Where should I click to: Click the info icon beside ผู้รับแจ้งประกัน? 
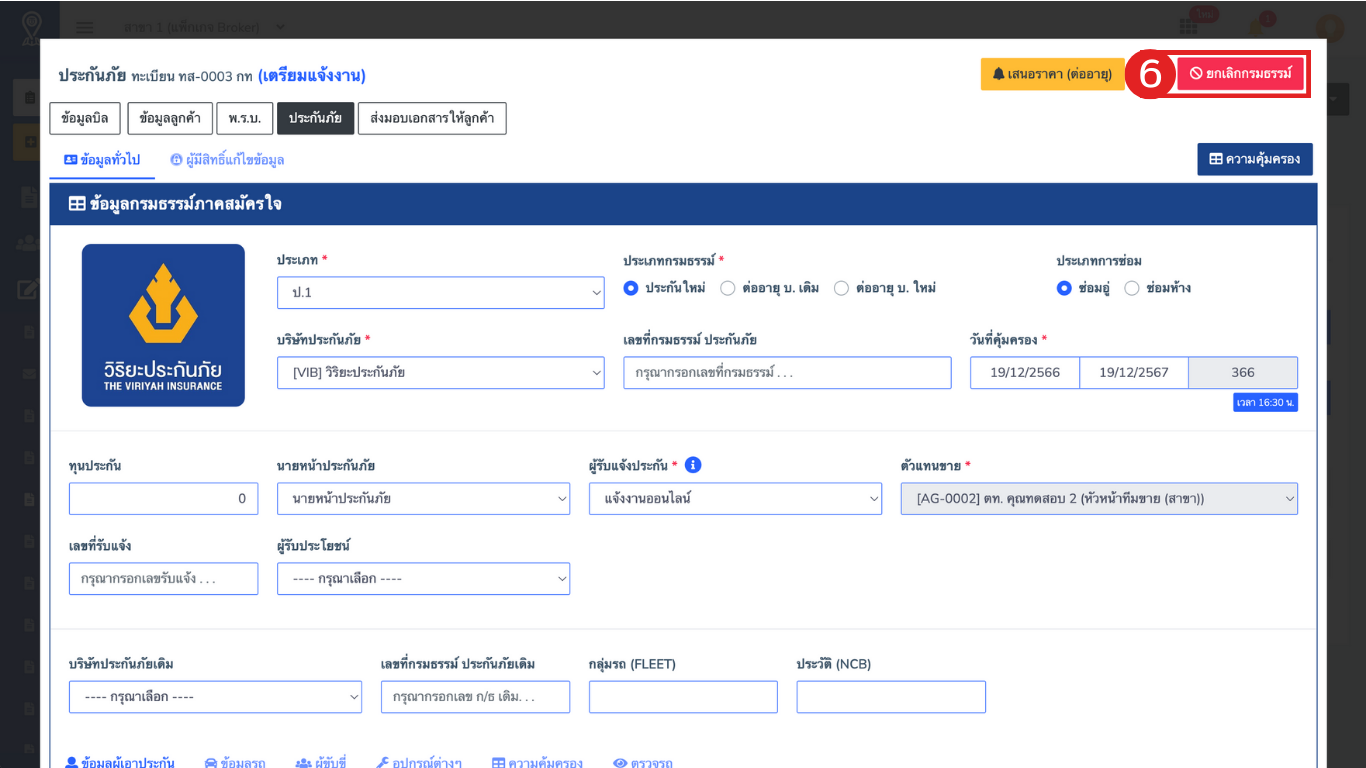coord(693,465)
